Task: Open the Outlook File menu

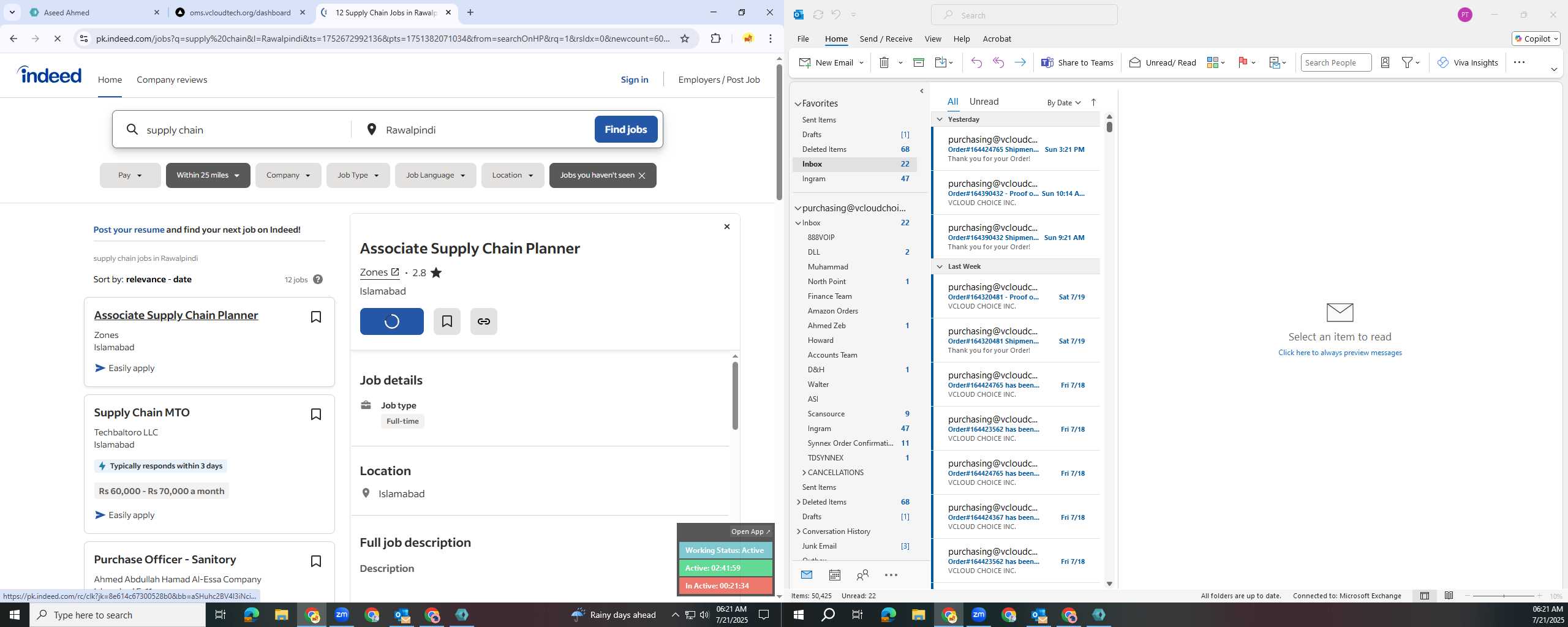Action: pyautogui.click(x=803, y=39)
